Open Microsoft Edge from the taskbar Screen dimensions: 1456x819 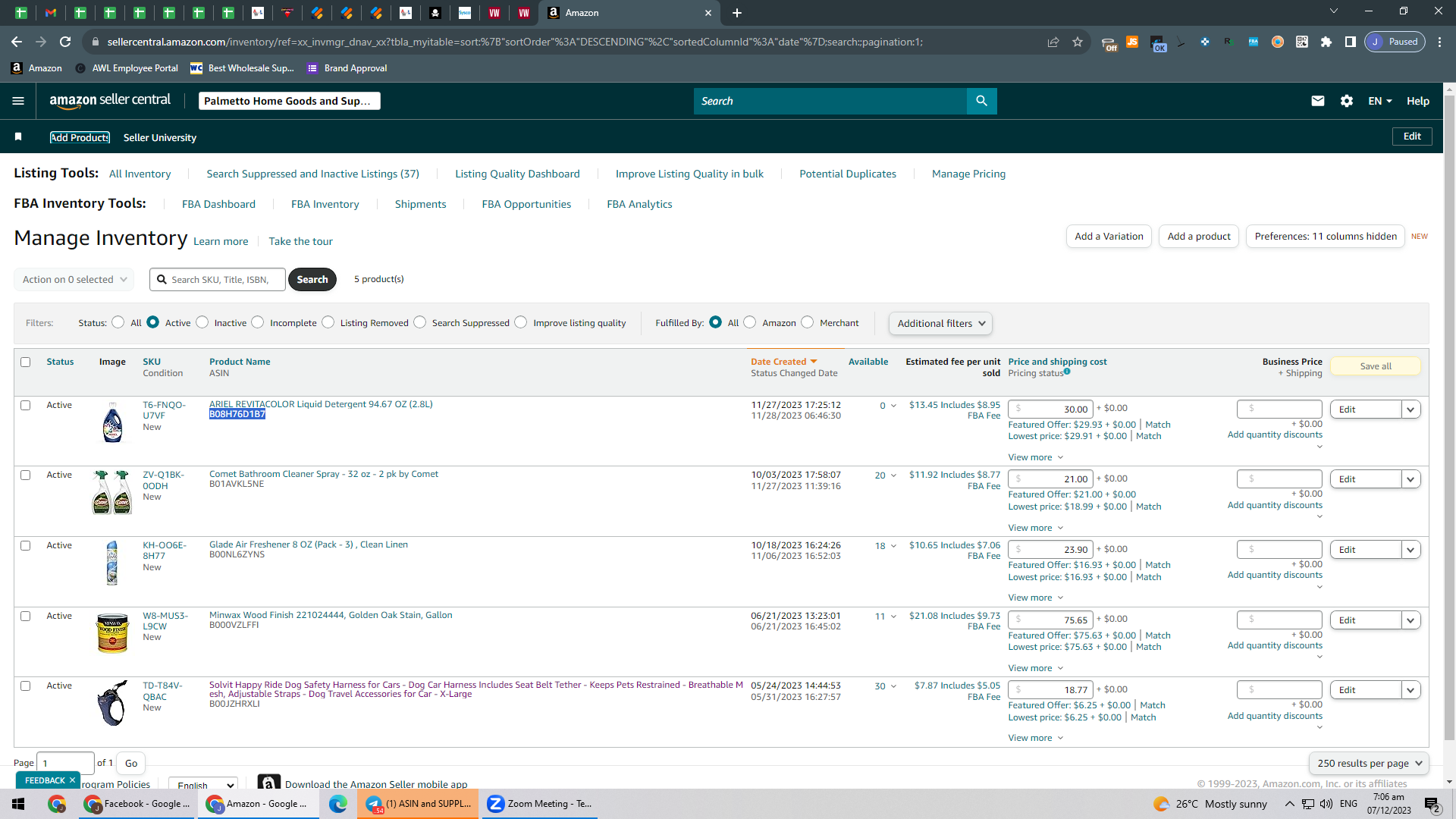(x=338, y=804)
